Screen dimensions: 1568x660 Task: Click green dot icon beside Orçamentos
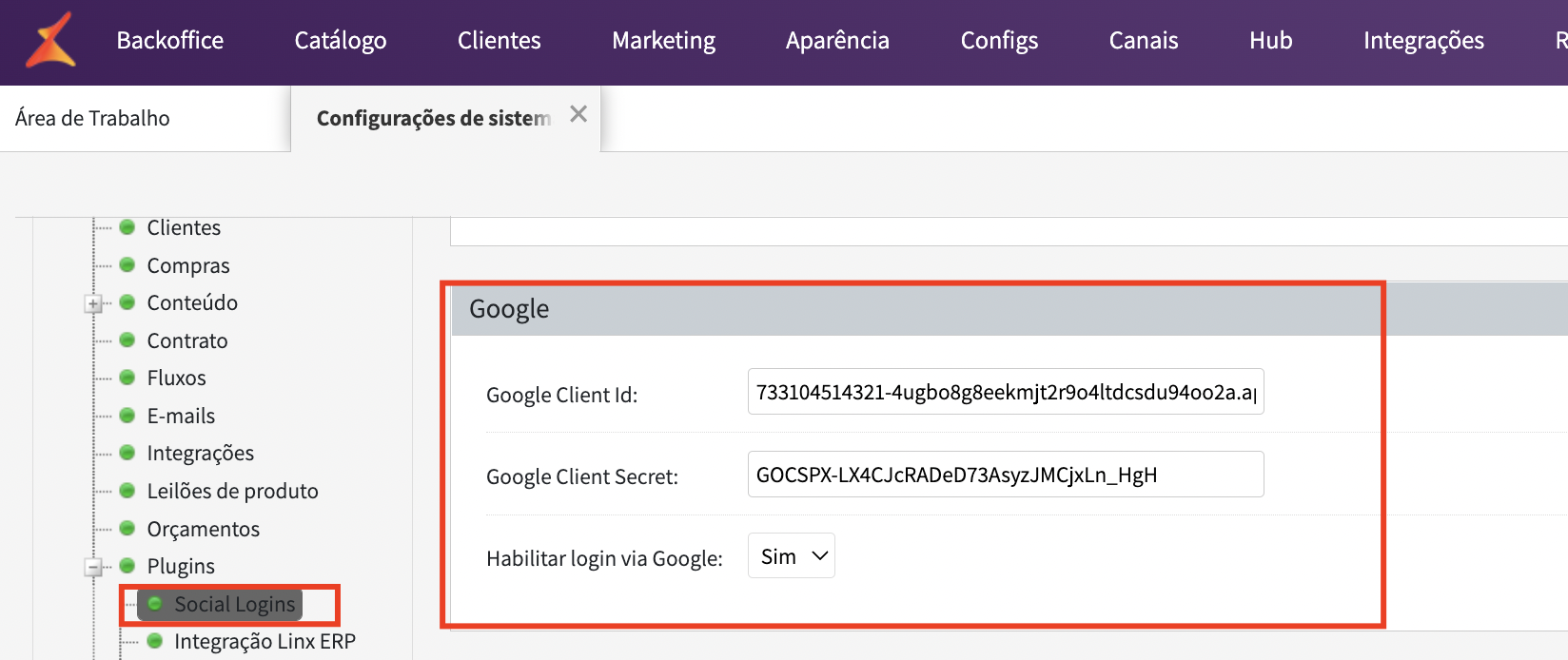pyautogui.click(x=127, y=529)
